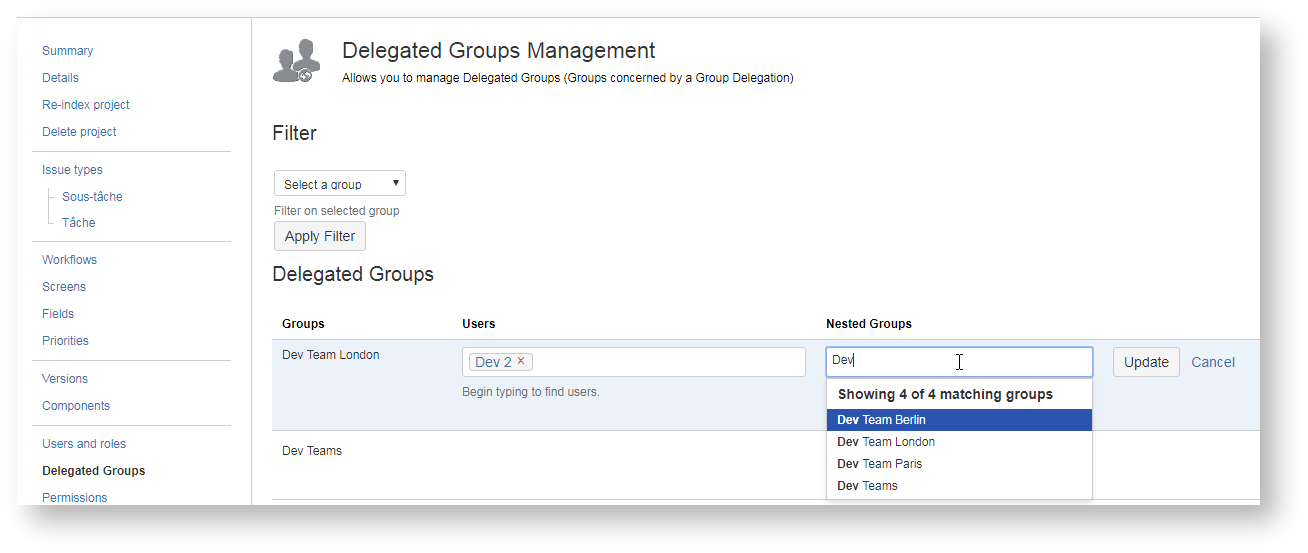Click into the Users input field
Viewport: 1308px width, 553px height.
coord(670,362)
